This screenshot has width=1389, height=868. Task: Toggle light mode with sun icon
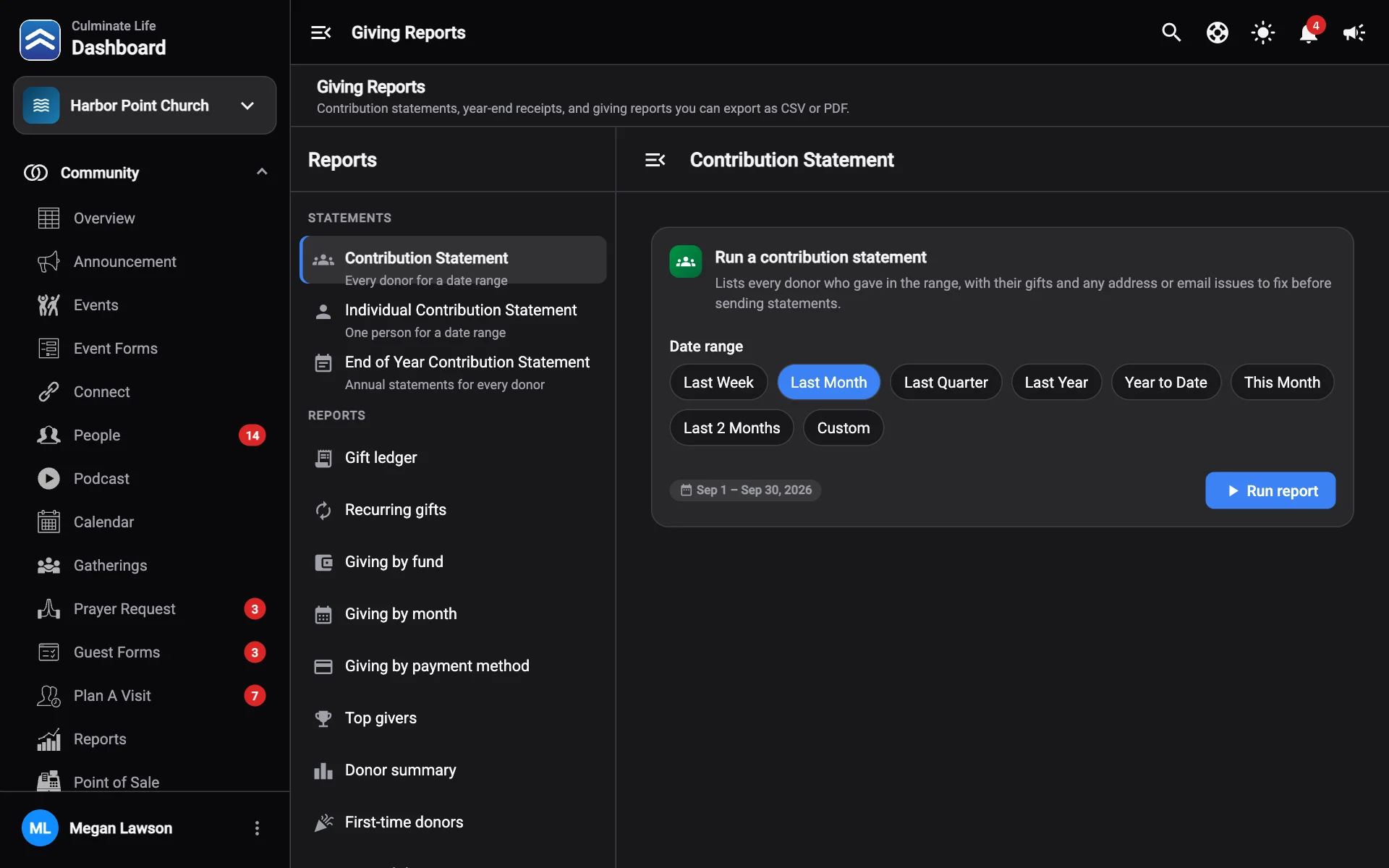(1263, 33)
